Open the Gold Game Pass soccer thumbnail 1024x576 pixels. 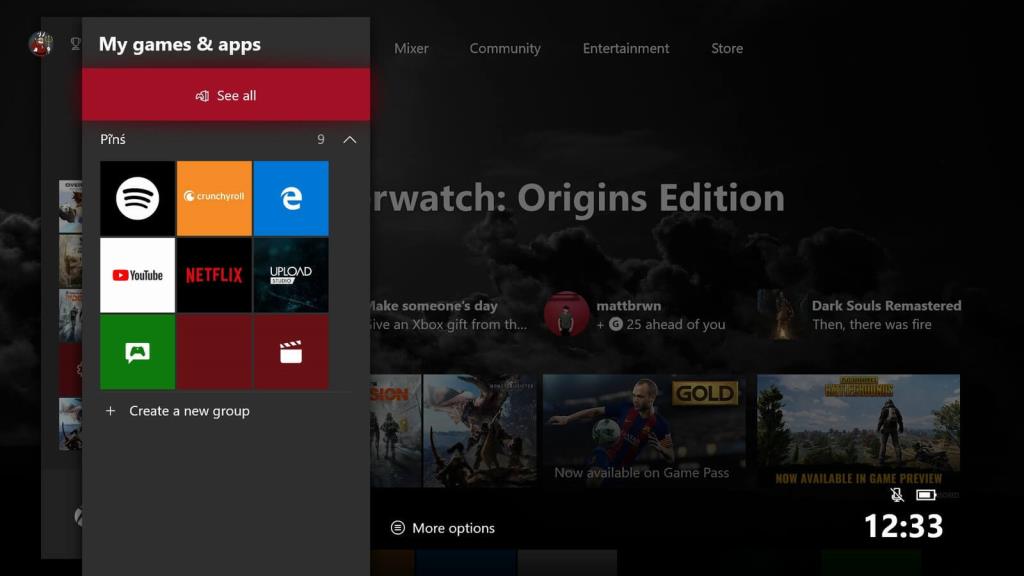coord(644,430)
